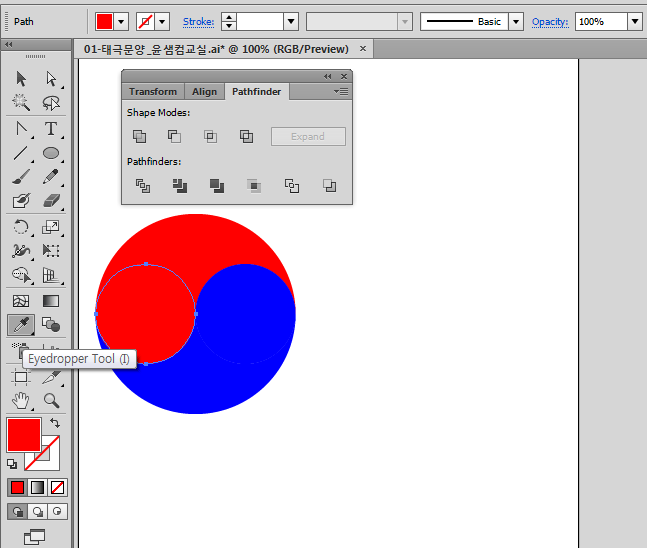This screenshot has height=548, width=647.
Task: Reset to default fill and stroke
Action: [x=12, y=464]
